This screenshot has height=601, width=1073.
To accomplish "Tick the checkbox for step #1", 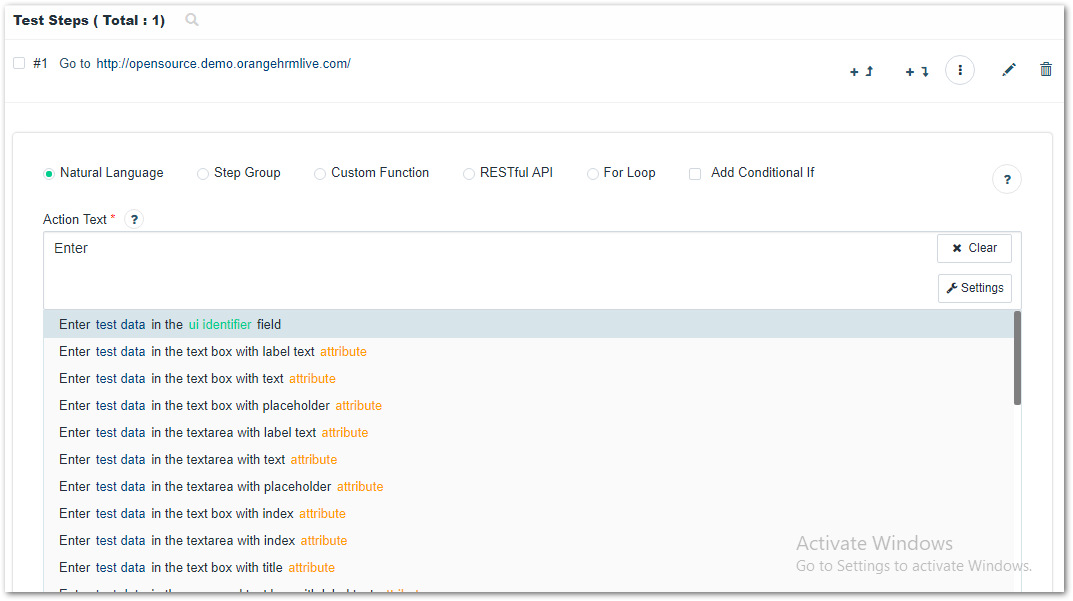I will pyautogui.click(x=19, y=63).
